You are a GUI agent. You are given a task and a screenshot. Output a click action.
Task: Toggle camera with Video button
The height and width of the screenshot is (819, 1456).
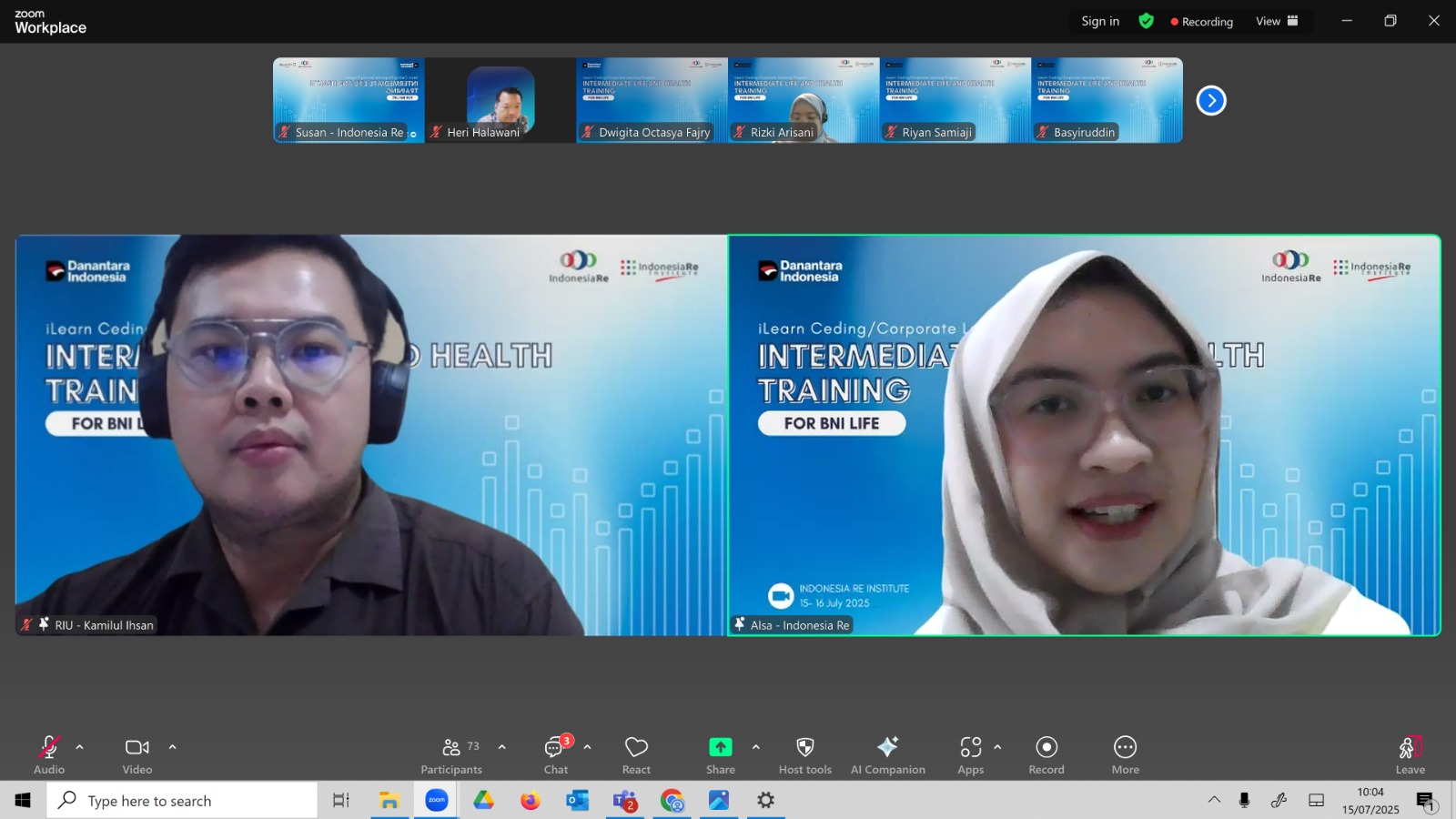[137, 755]
